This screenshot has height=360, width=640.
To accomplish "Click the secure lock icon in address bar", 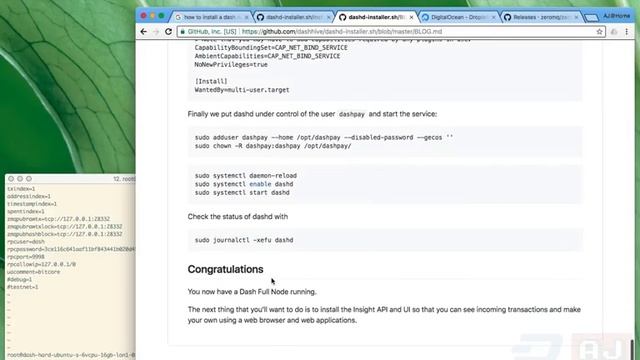I will point(182,31).
